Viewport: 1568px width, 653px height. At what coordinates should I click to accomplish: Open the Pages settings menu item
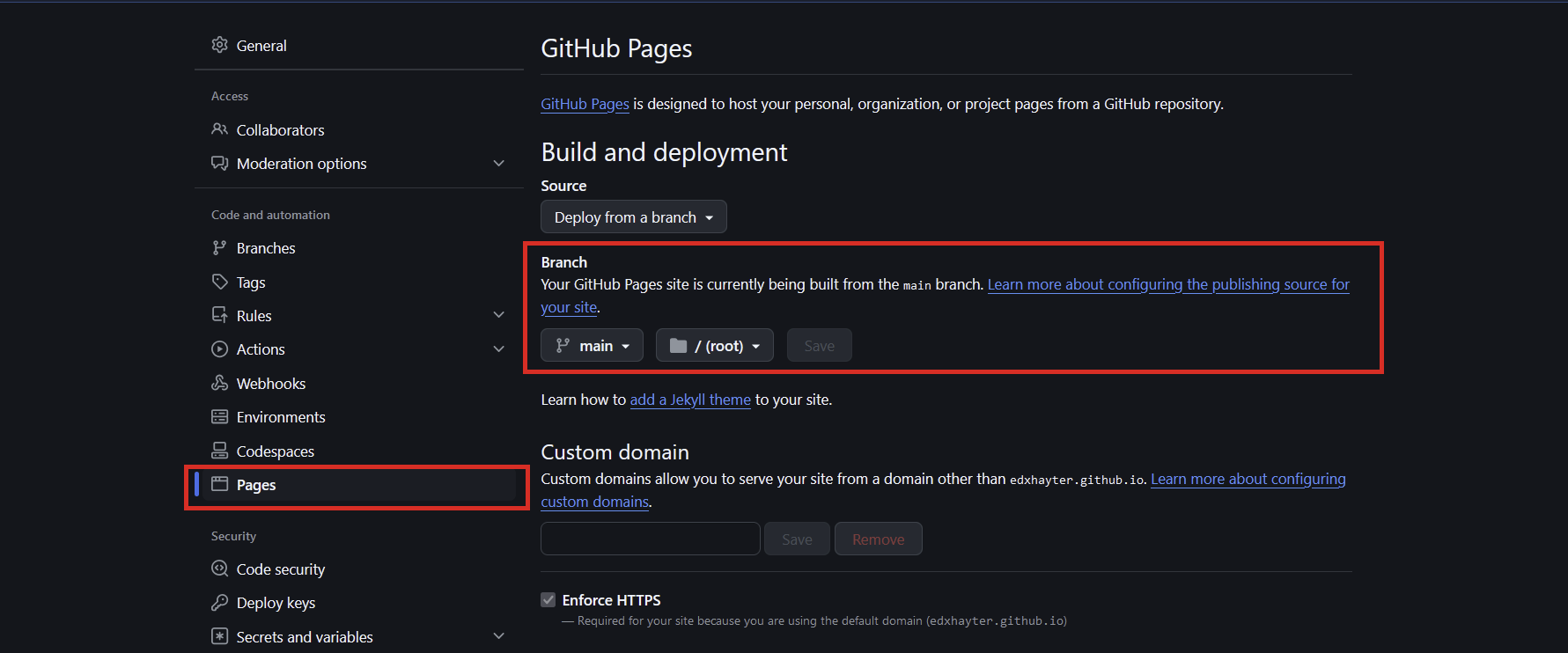256,485
